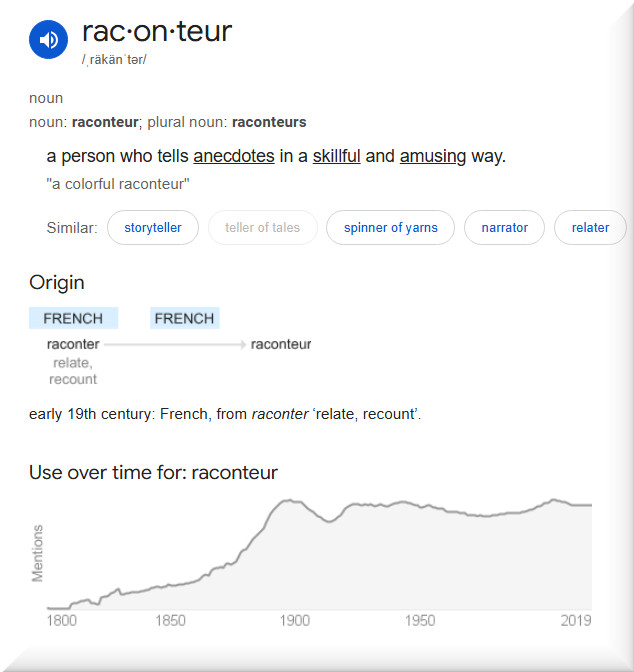Select the 'teller of tales' chip

pyautogui.click(x=262, y=228)
